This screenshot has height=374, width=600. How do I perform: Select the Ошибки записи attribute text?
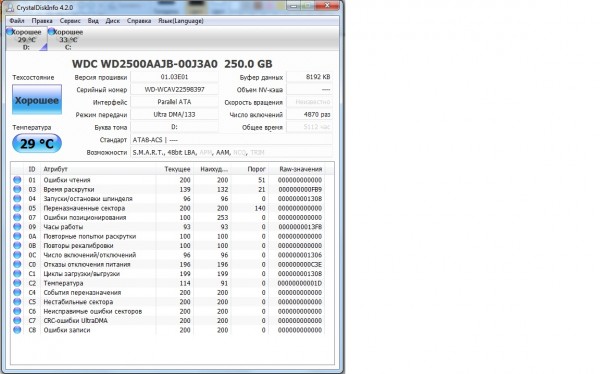(67, 330)
